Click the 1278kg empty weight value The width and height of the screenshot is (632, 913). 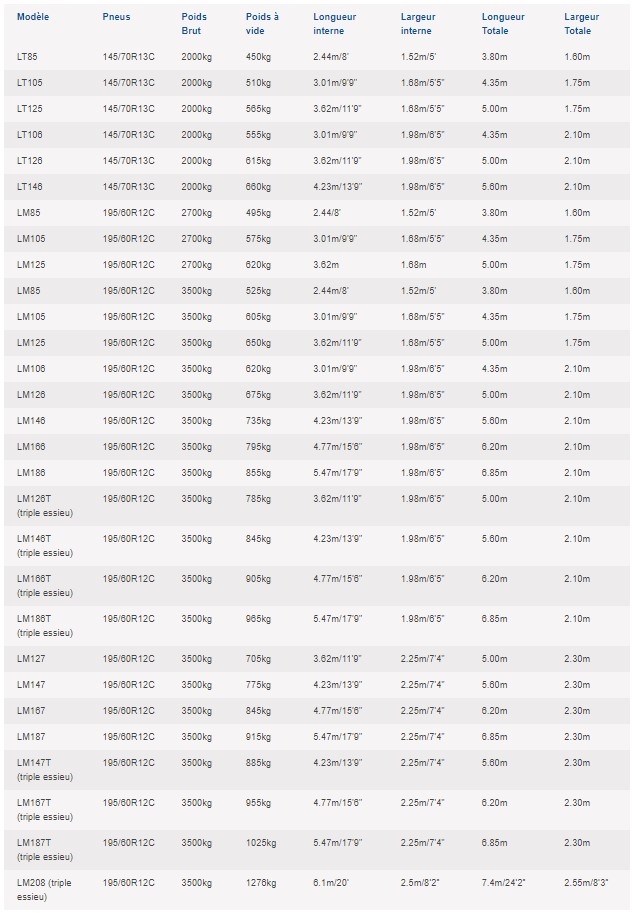(261, 883)
